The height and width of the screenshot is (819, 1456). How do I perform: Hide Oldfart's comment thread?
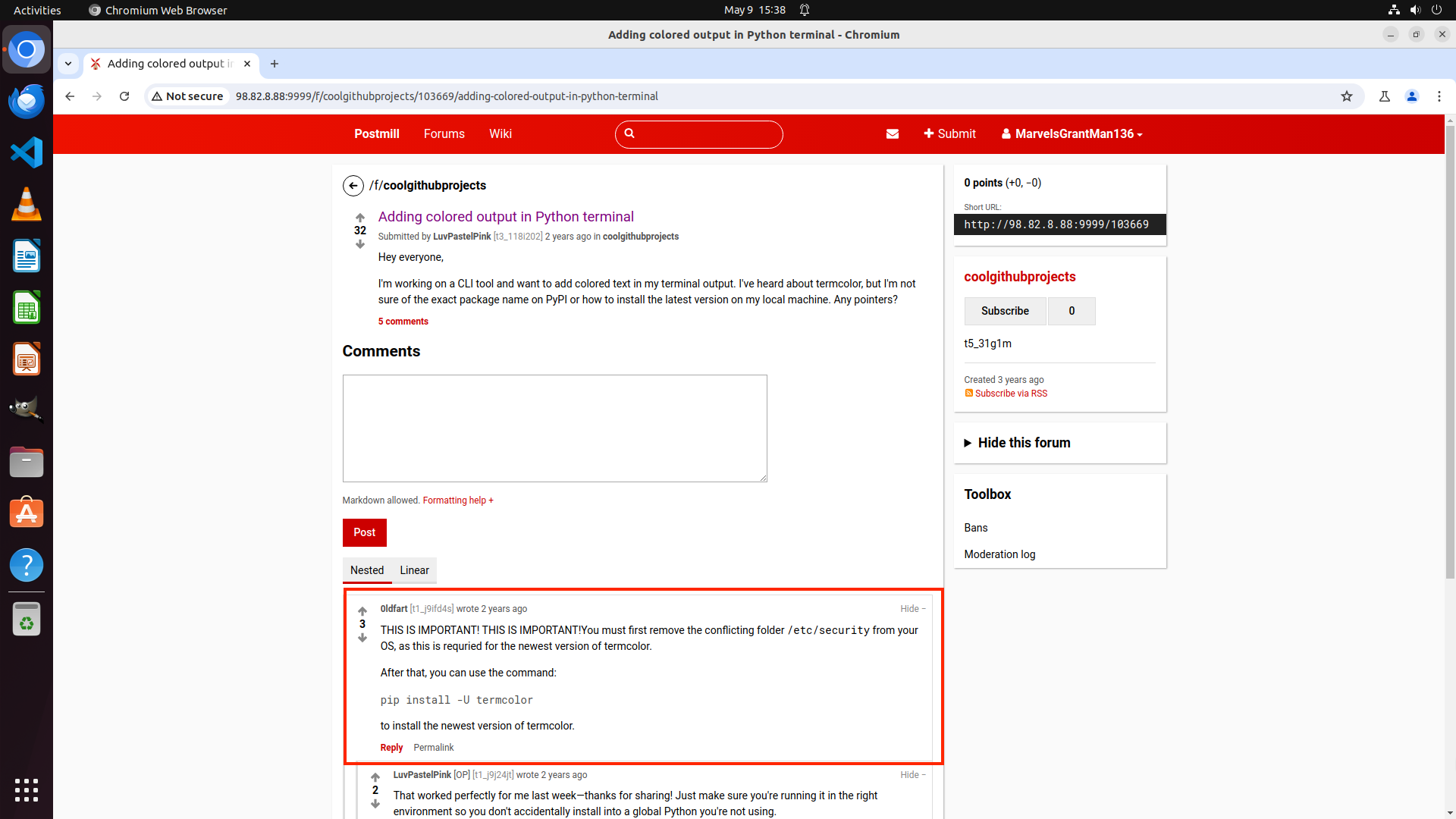[912, 609]
